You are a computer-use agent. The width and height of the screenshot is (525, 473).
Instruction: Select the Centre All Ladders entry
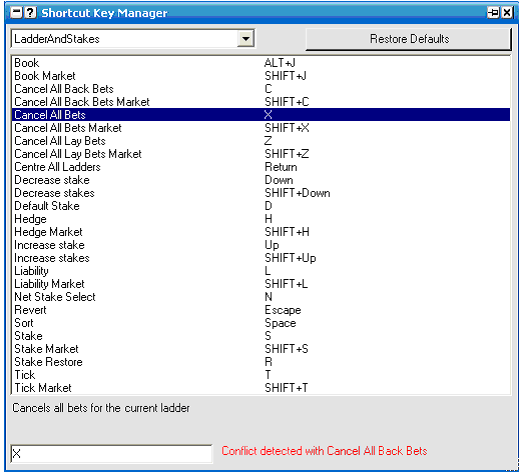(x=261, y=167)
